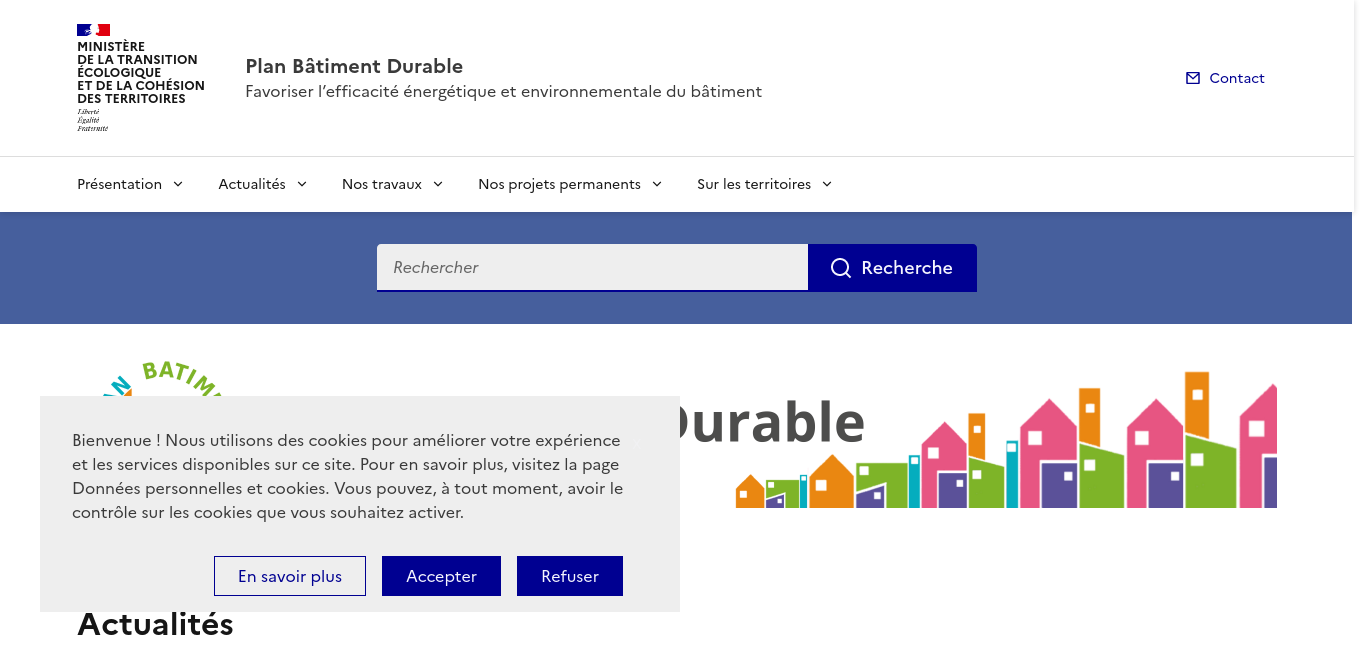Open the Nos projets permanents menu
This screenshot has width=1366, height=652.
pos(559,184)
